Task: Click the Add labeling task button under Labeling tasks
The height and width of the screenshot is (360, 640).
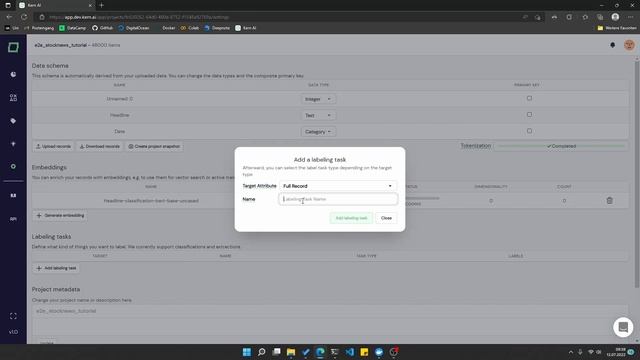Action: [56, 268]
